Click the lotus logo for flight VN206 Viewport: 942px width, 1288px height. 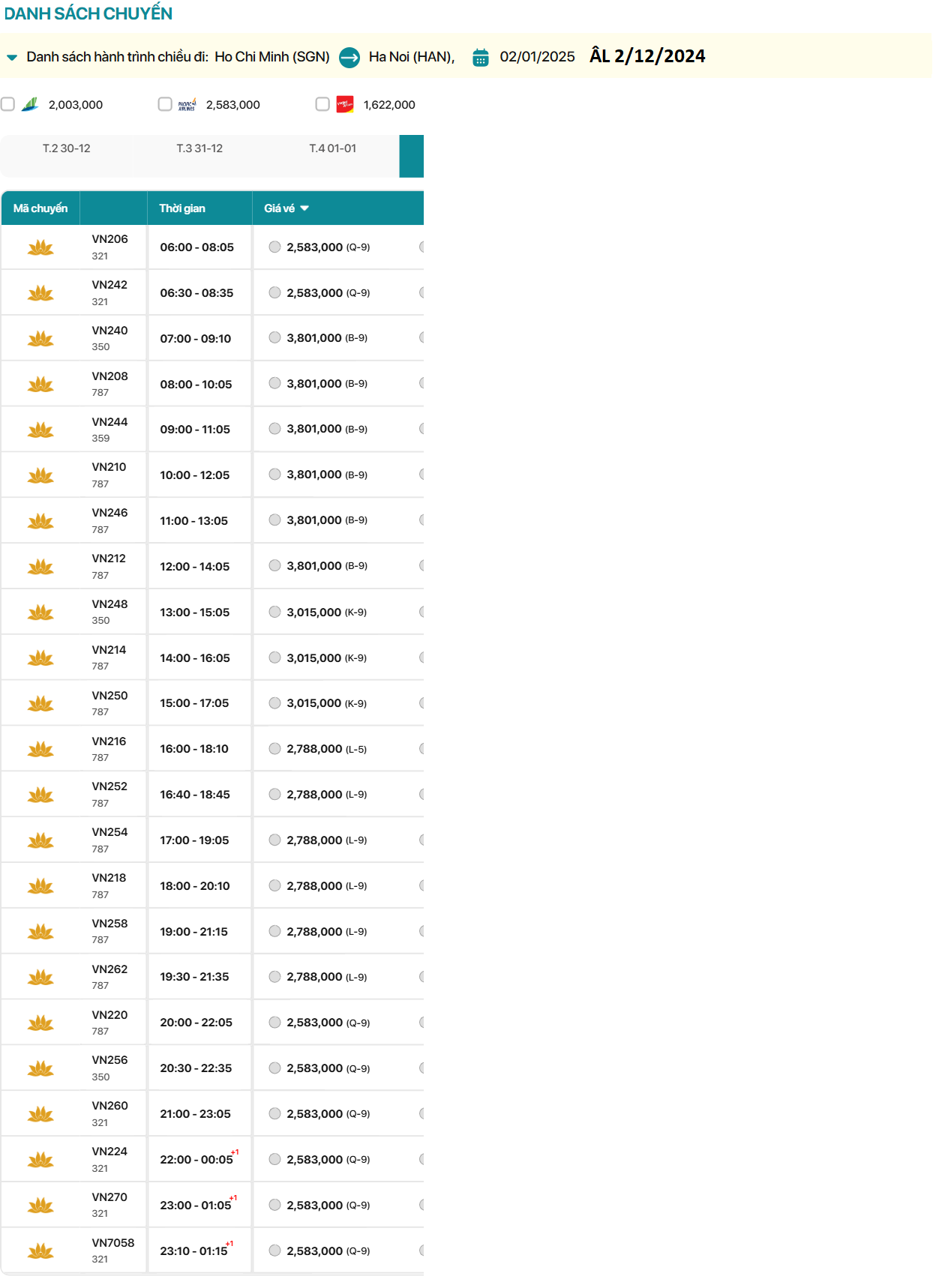click(40, 247)
